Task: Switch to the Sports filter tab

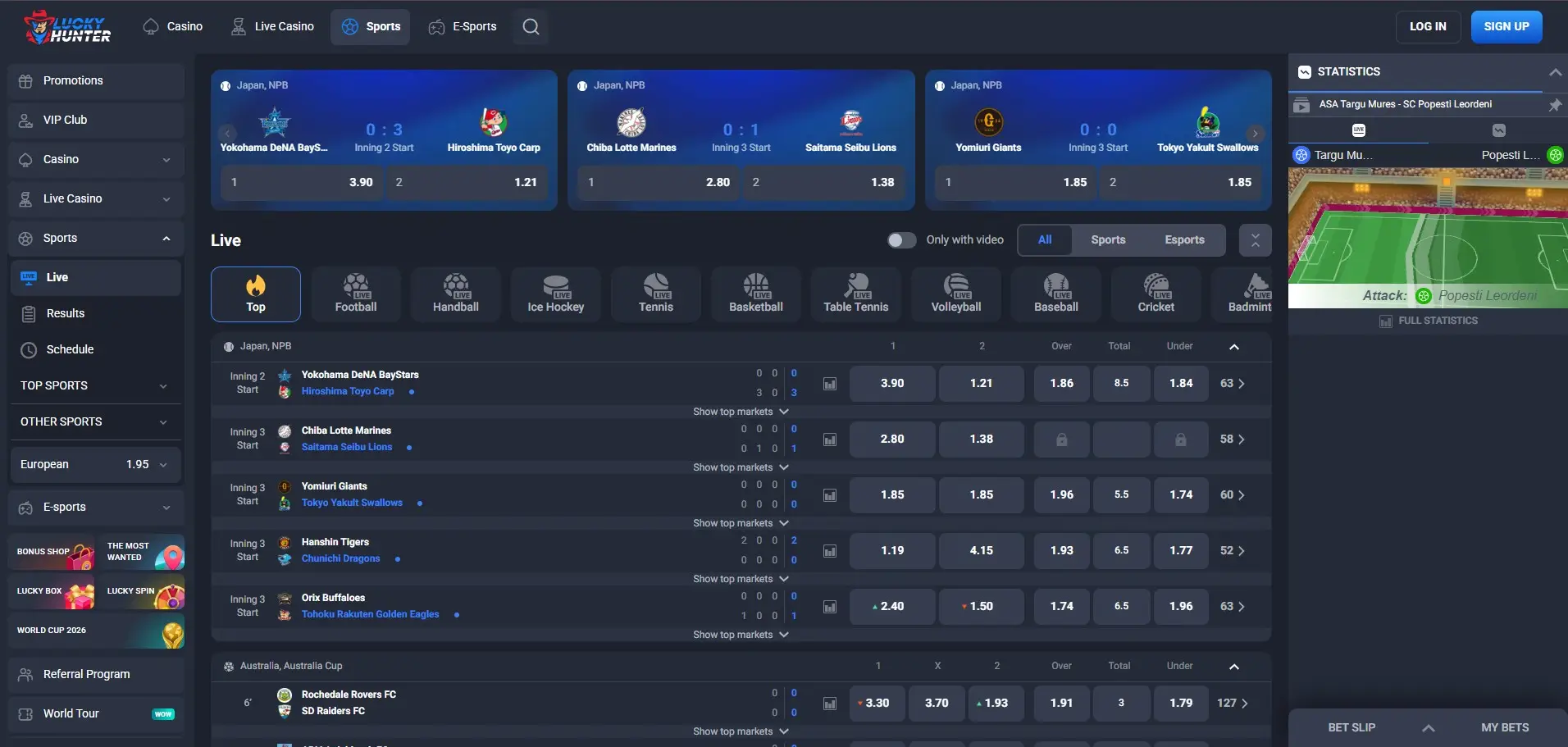Action: 1108,240
